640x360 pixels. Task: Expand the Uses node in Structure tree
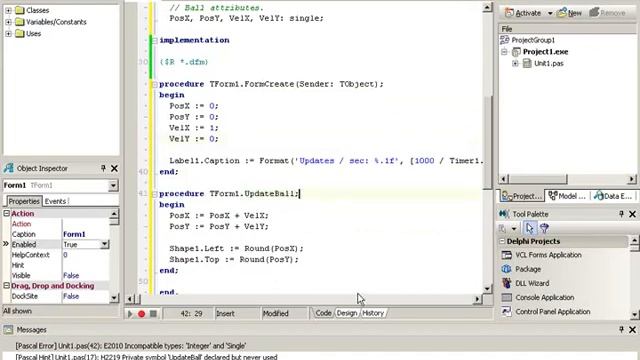[8, 34]
